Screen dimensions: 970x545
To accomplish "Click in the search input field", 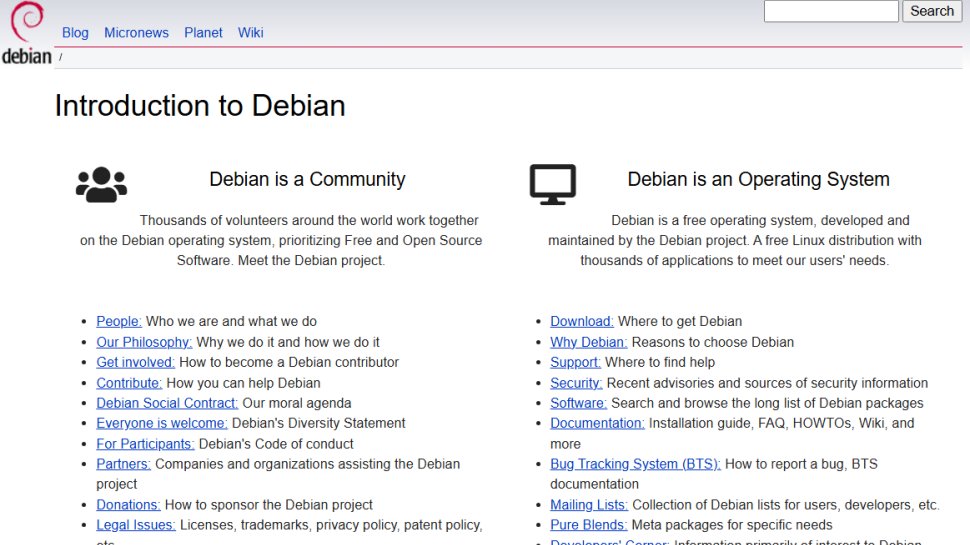I will point(831,11).
